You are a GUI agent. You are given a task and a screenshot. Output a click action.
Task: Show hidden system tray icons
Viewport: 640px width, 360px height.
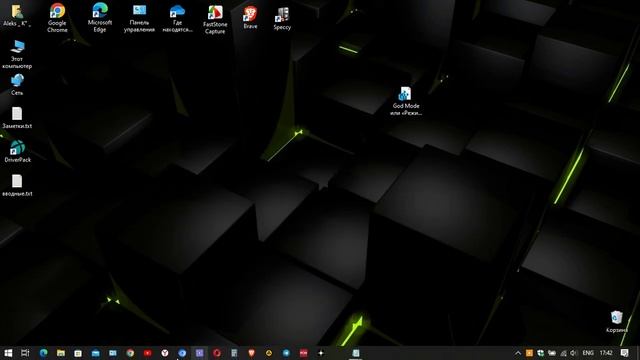point(518,353)
